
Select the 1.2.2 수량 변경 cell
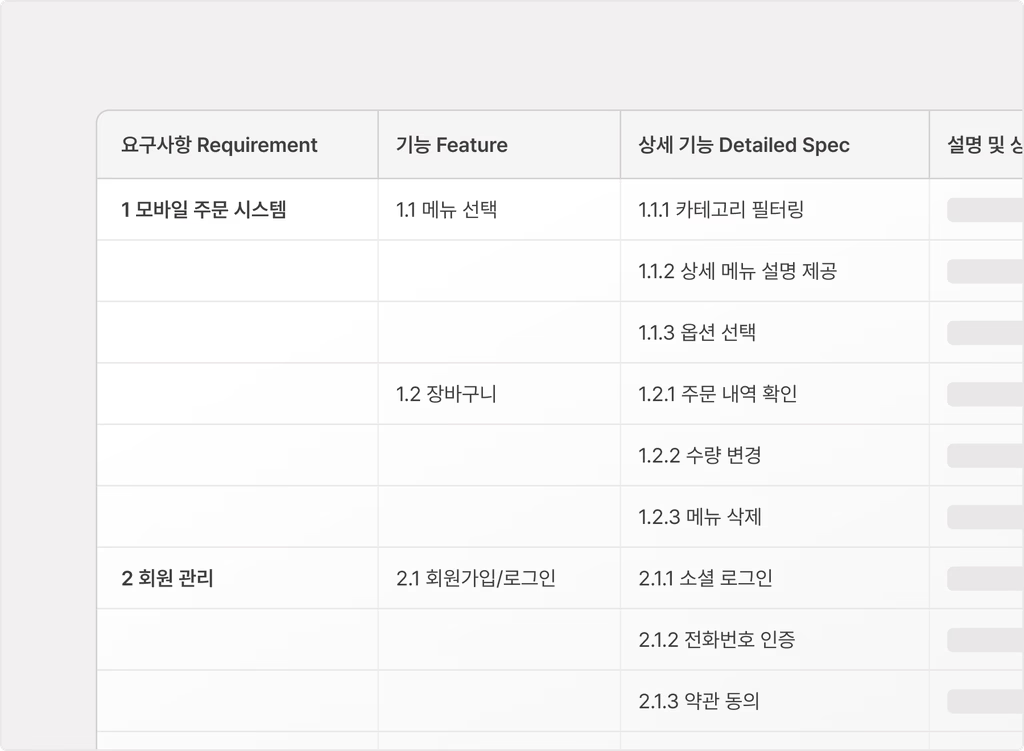pos(775,455)
